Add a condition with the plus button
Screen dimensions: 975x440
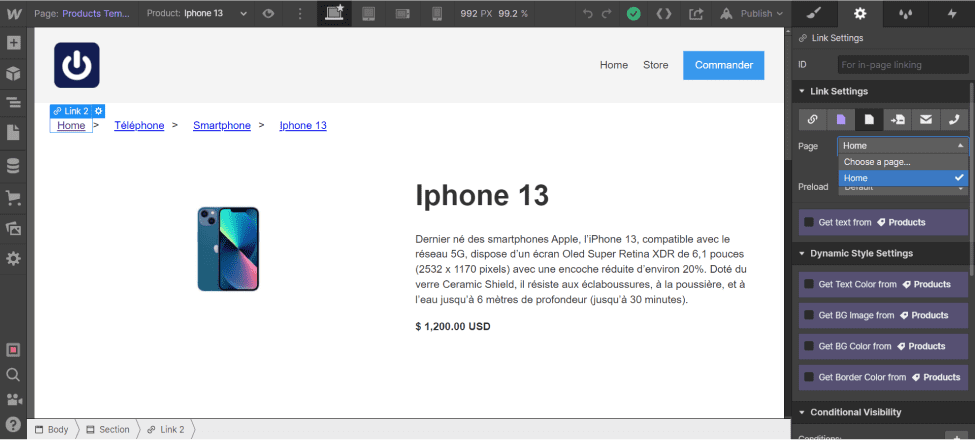tap(956, 435)
